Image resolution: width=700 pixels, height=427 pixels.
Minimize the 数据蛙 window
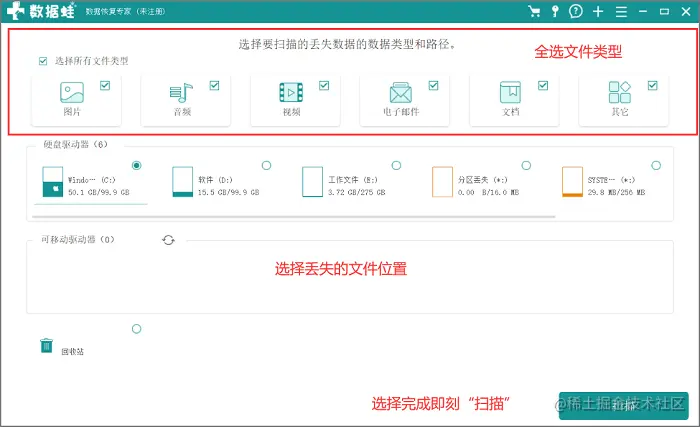pyautogui.click(x=643, y=12)
